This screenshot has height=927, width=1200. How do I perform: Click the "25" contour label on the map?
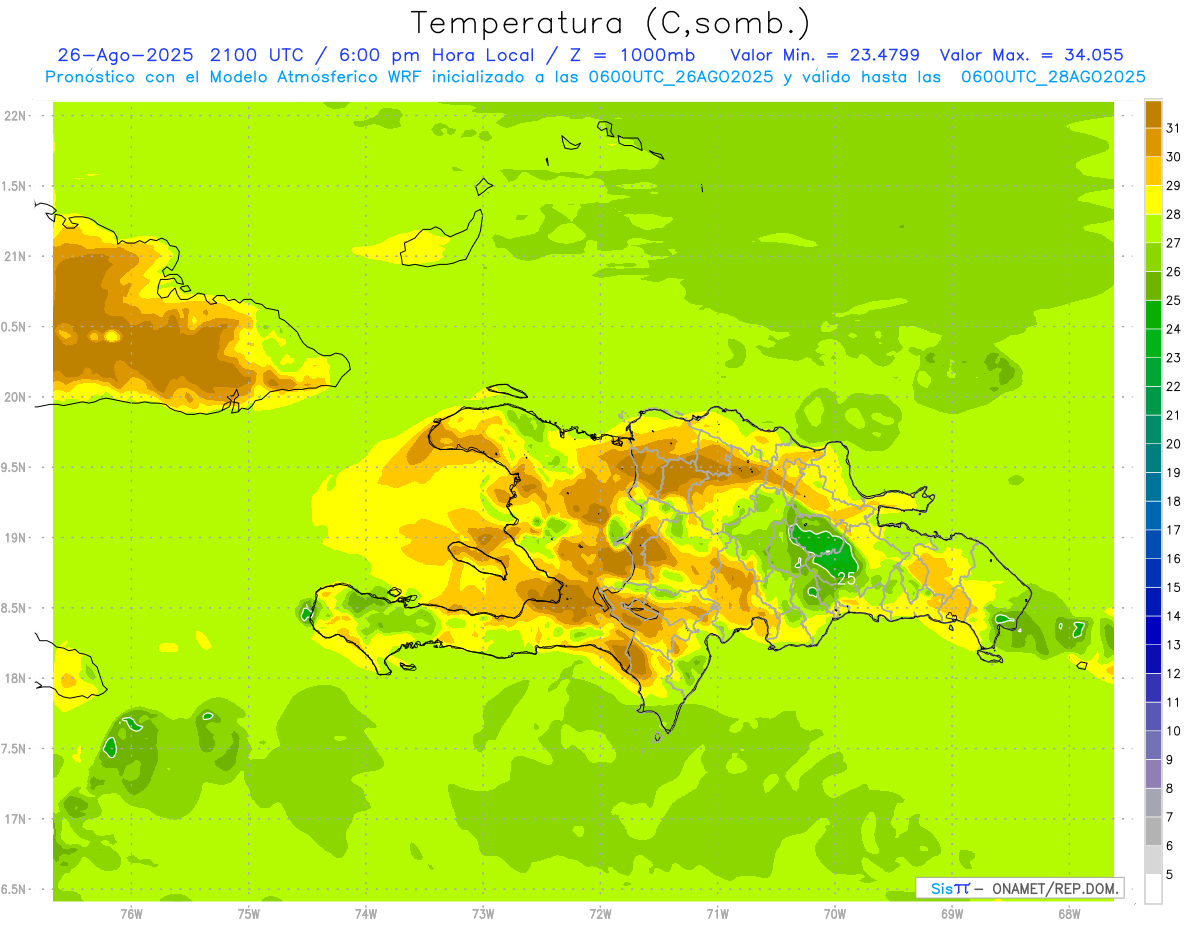coord(846,578)
